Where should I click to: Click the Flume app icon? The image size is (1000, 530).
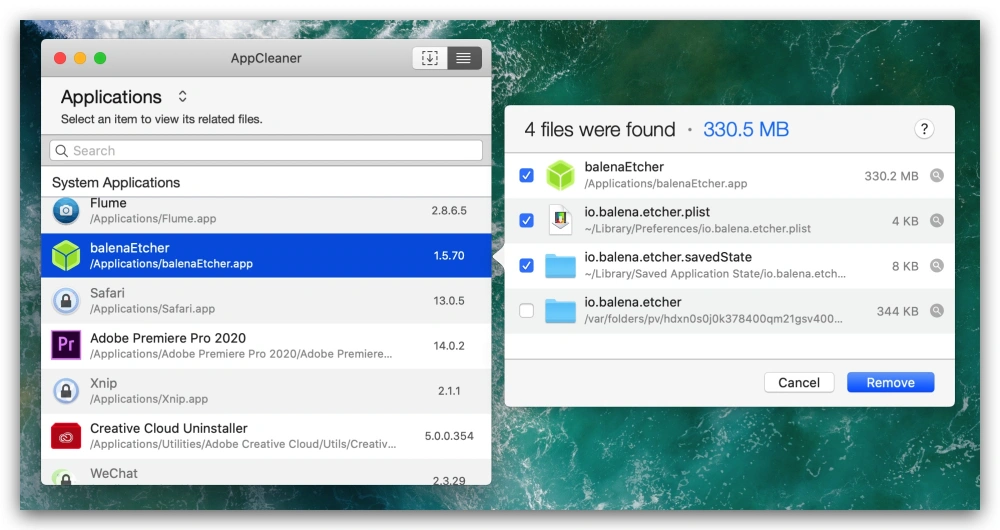[x=66, y=210]
